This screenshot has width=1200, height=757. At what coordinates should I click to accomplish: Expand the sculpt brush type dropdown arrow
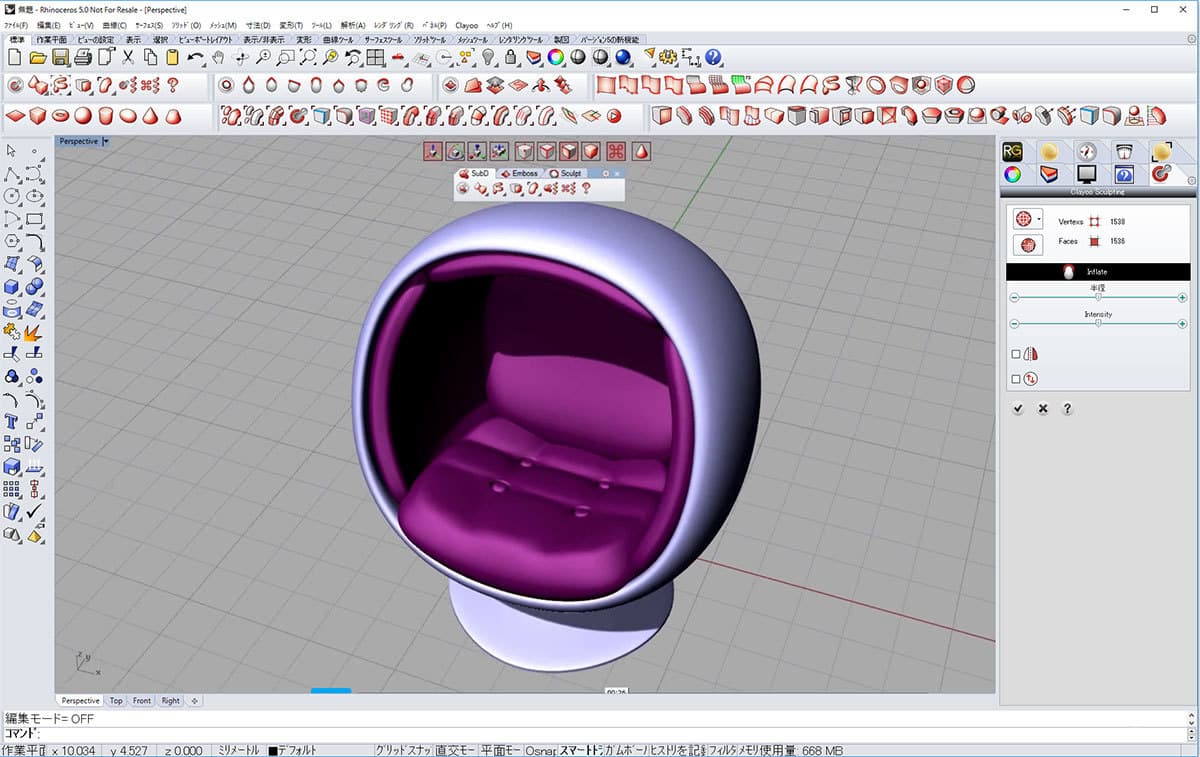1040,219
